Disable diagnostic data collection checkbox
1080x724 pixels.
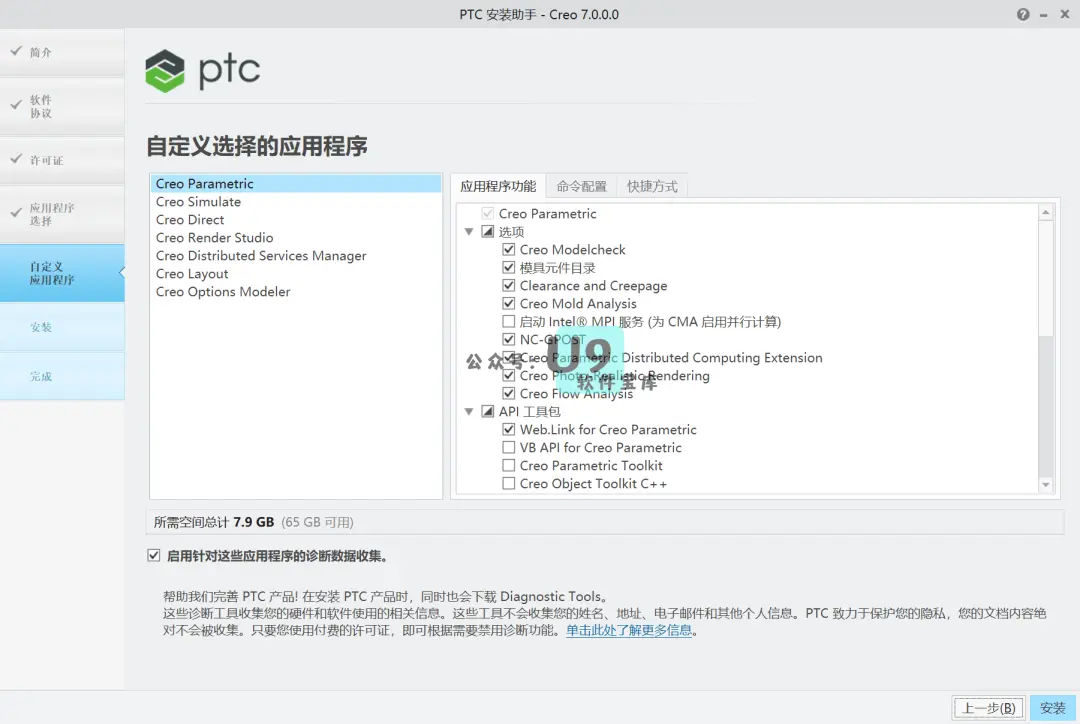pyautogui.click(x=154, y=555)
